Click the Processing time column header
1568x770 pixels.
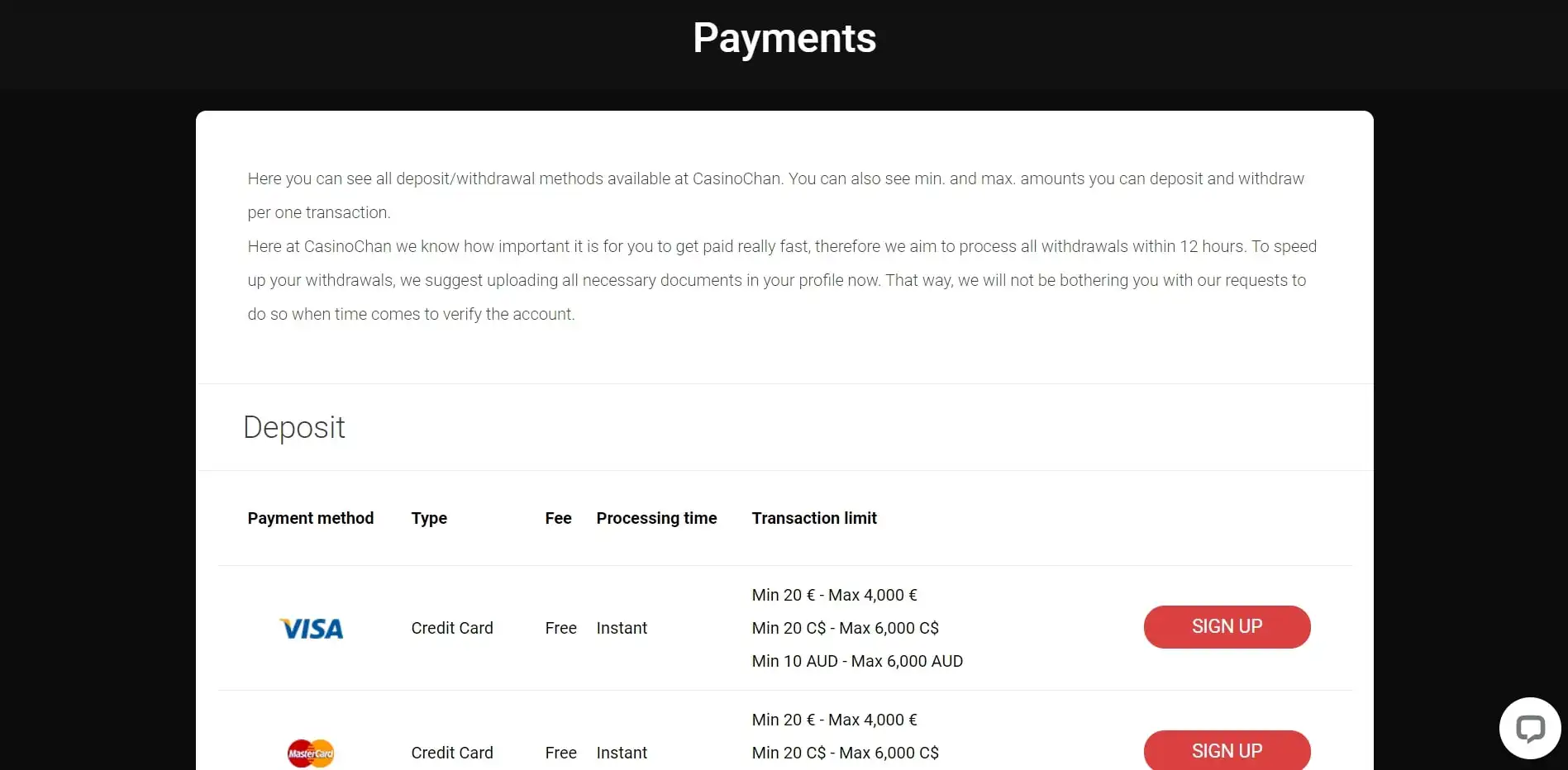click(656, 518)
